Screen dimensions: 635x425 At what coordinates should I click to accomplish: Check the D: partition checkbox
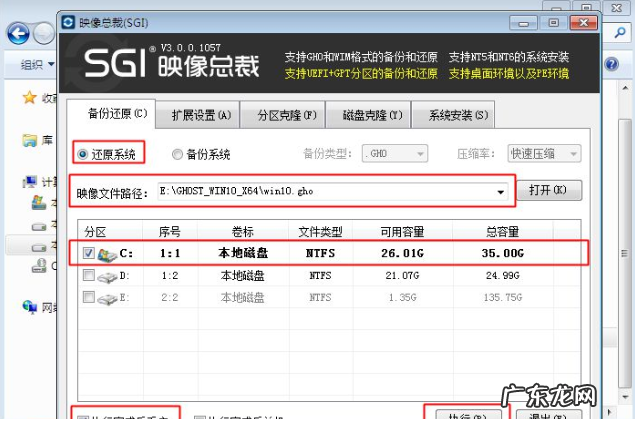pyautogui.click(x=88, y=276)
